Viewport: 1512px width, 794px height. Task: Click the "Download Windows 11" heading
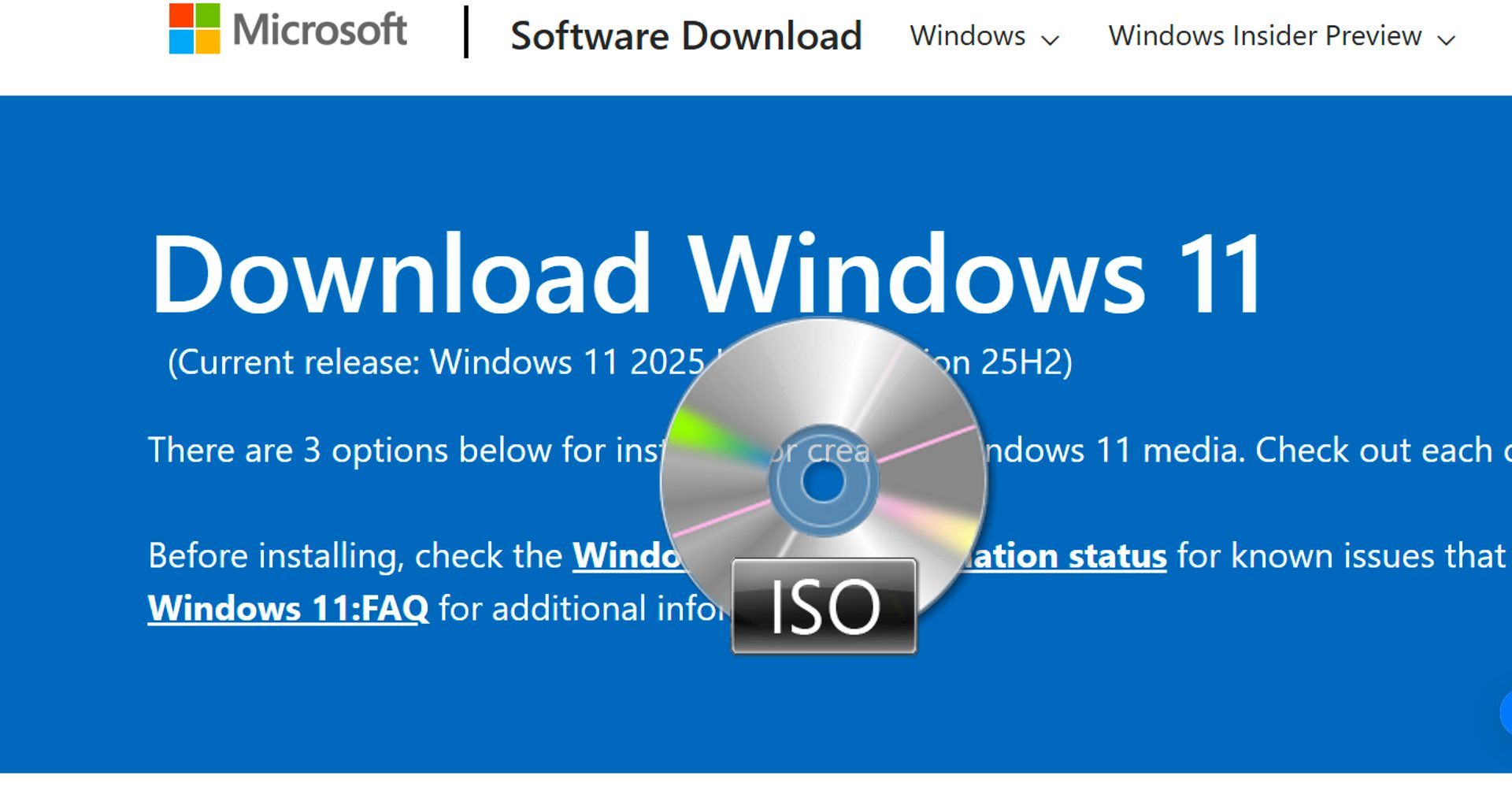pyautogui.click(x=706, y=275)
